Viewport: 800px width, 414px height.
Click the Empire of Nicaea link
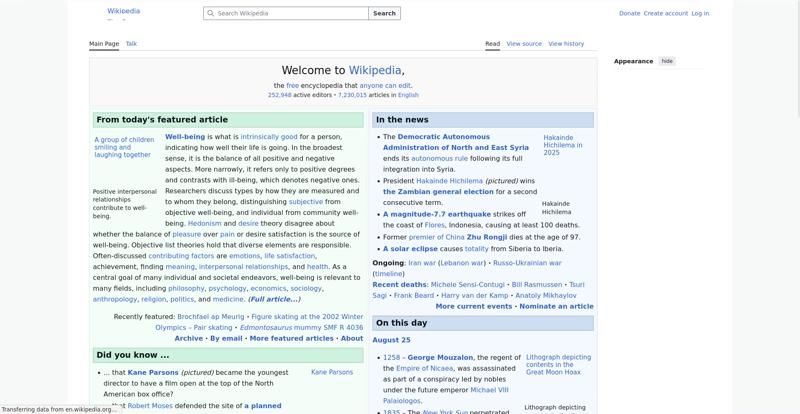point(424,369)
